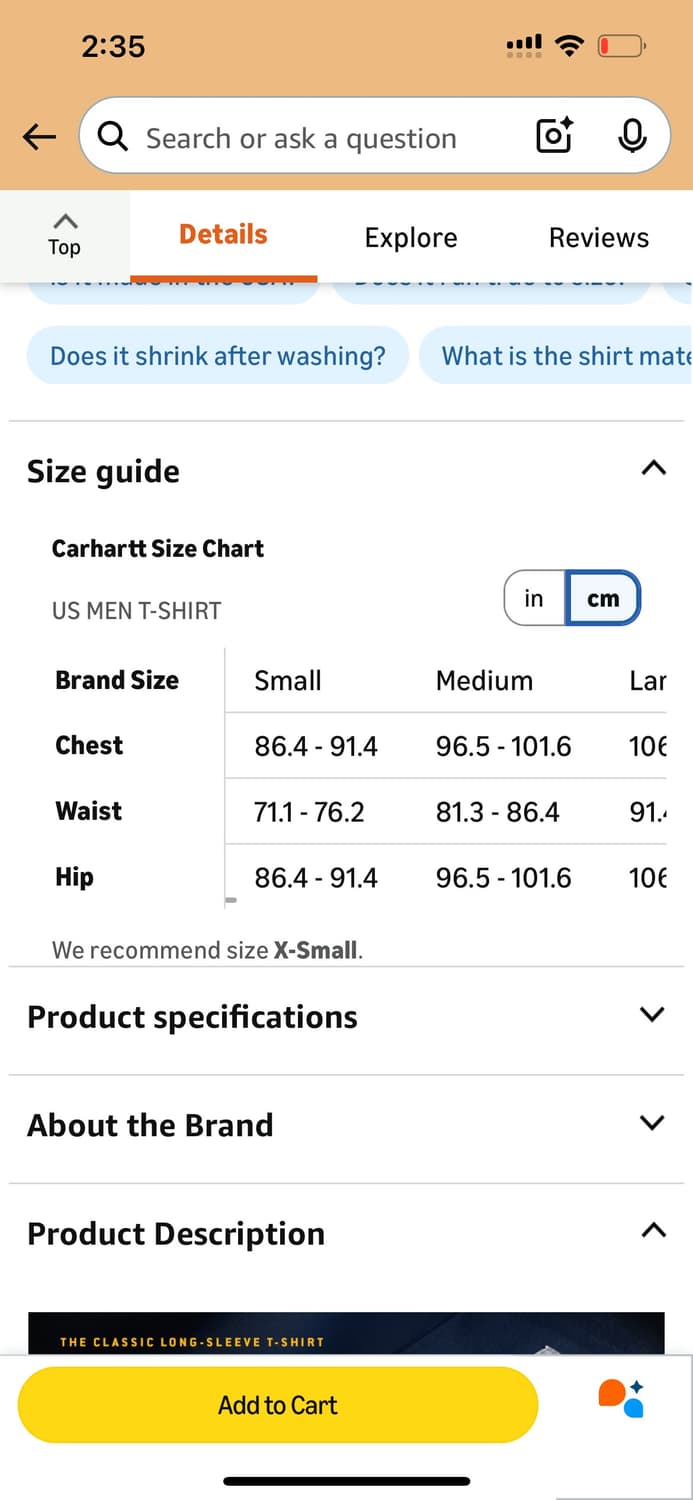Open the Reviews tab
Image resolution: width=693 pixels, height=1500 pixels.
click(x=598, y=237)
